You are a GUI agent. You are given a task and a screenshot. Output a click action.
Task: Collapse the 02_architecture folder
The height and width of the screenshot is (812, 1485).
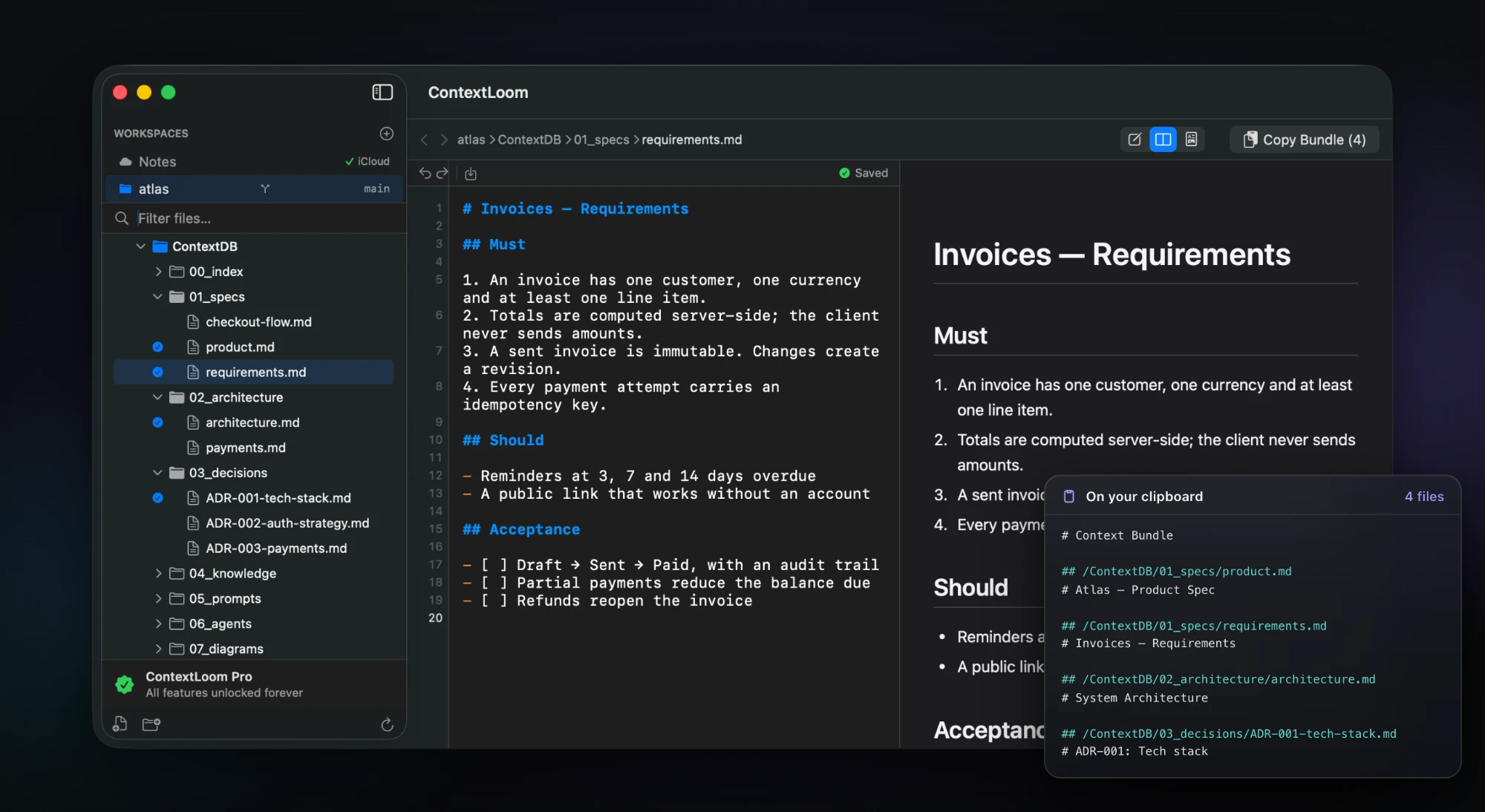pos(157,398)
